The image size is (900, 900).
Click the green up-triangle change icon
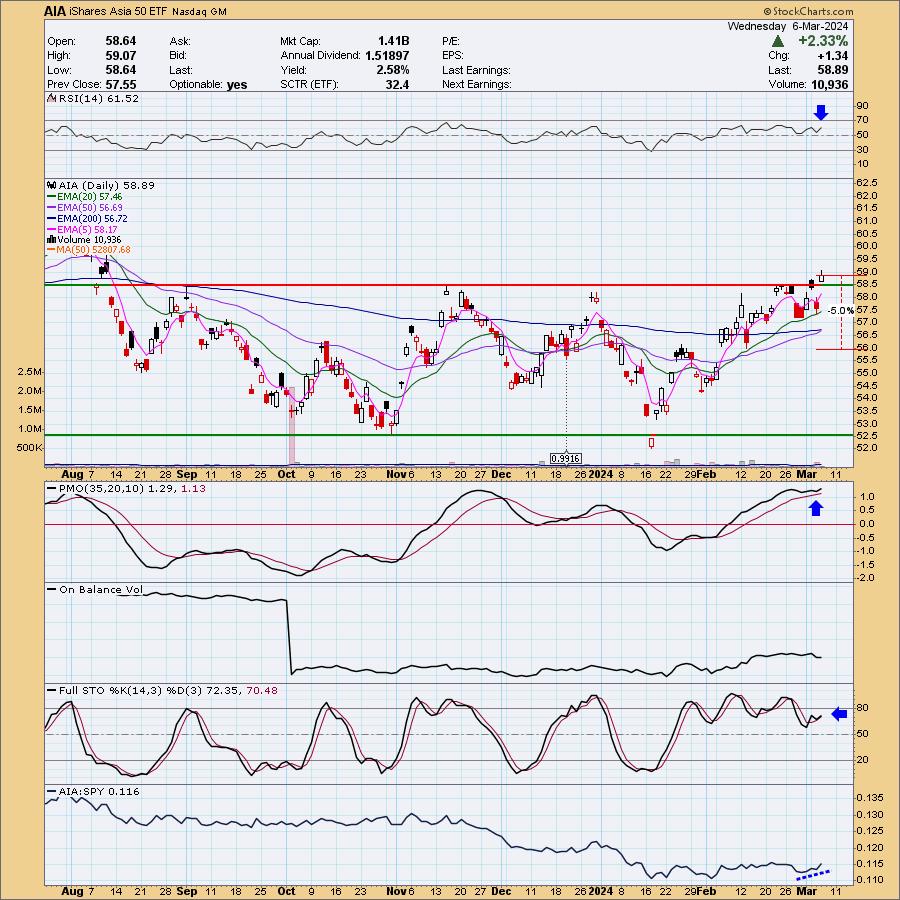click(x=778, y=41)
